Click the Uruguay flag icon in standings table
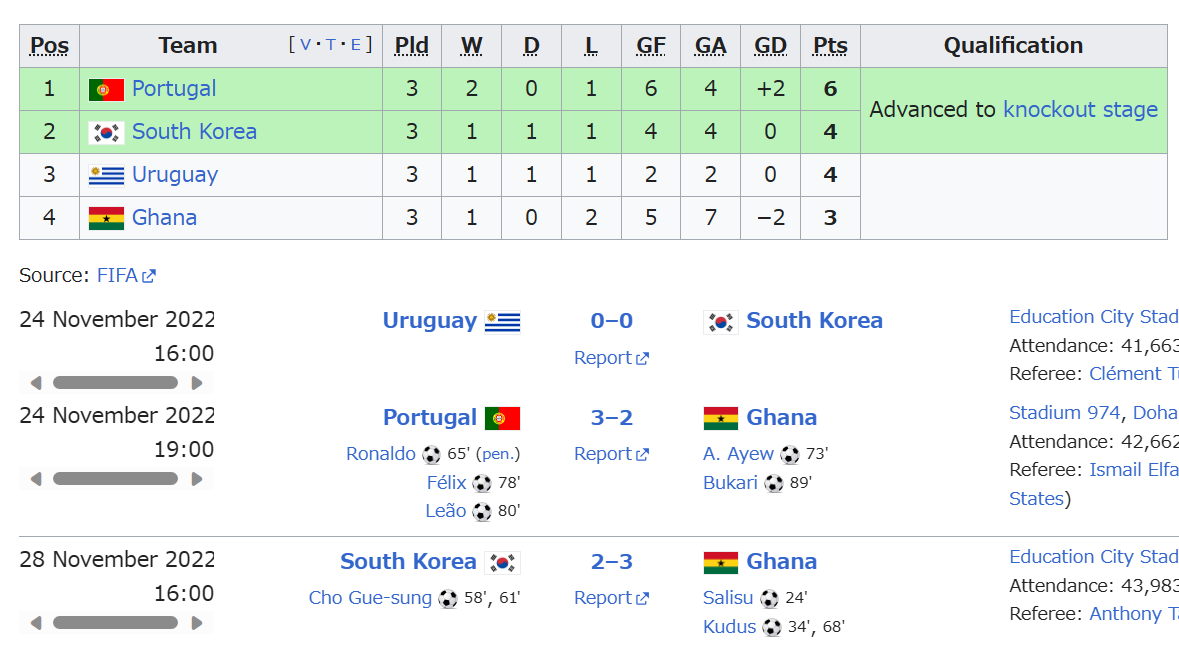This screenshot has height=645, width=1179. [x=106, y=176]
